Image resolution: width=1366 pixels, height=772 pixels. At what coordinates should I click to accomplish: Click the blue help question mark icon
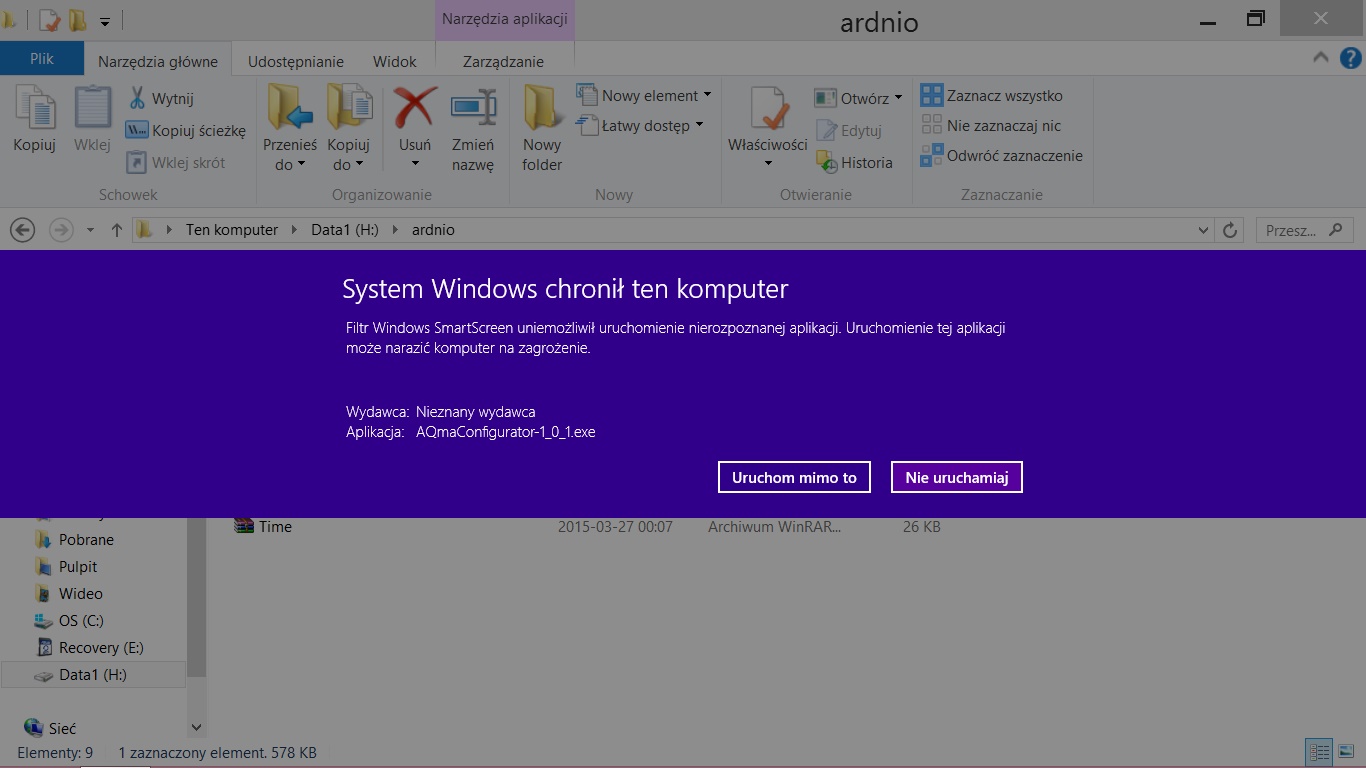point(1349,58)
